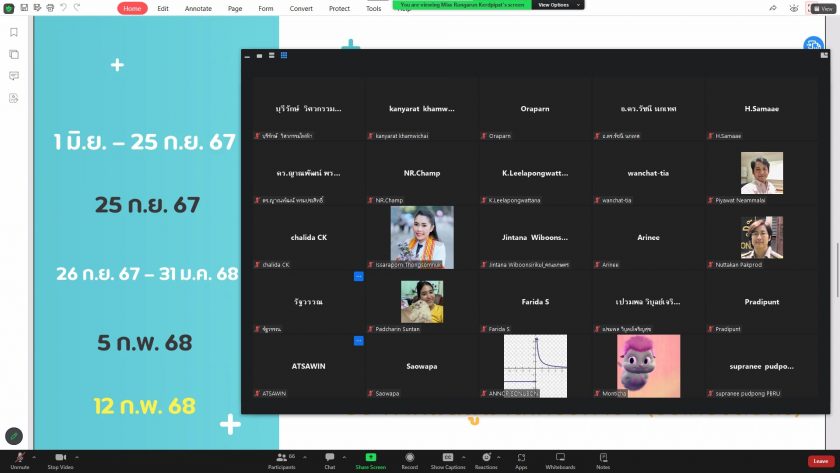
Task: Unmute the microphone
Action: click(x=19, y=459)
